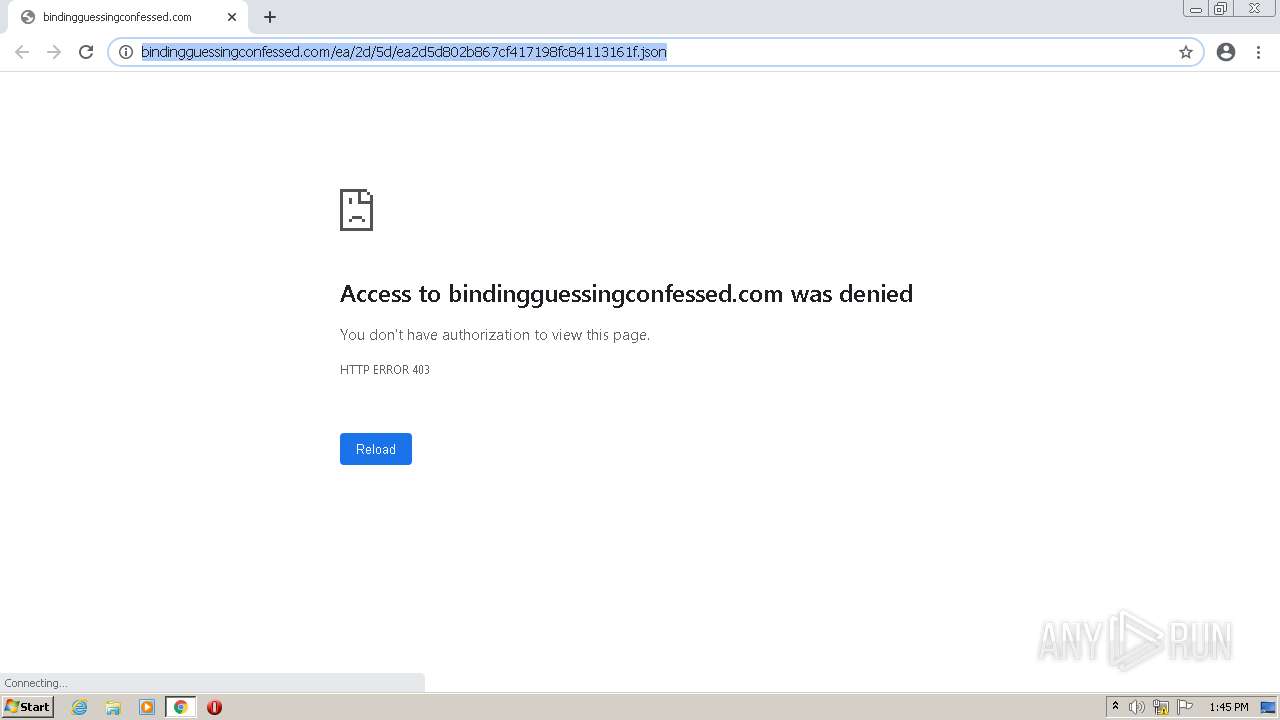The width and height of the screenshot is (1280, 720).
Task: Click the 'Access to bindingguessingconfessed.com was denied' heading
Action: tap(626, 294)
